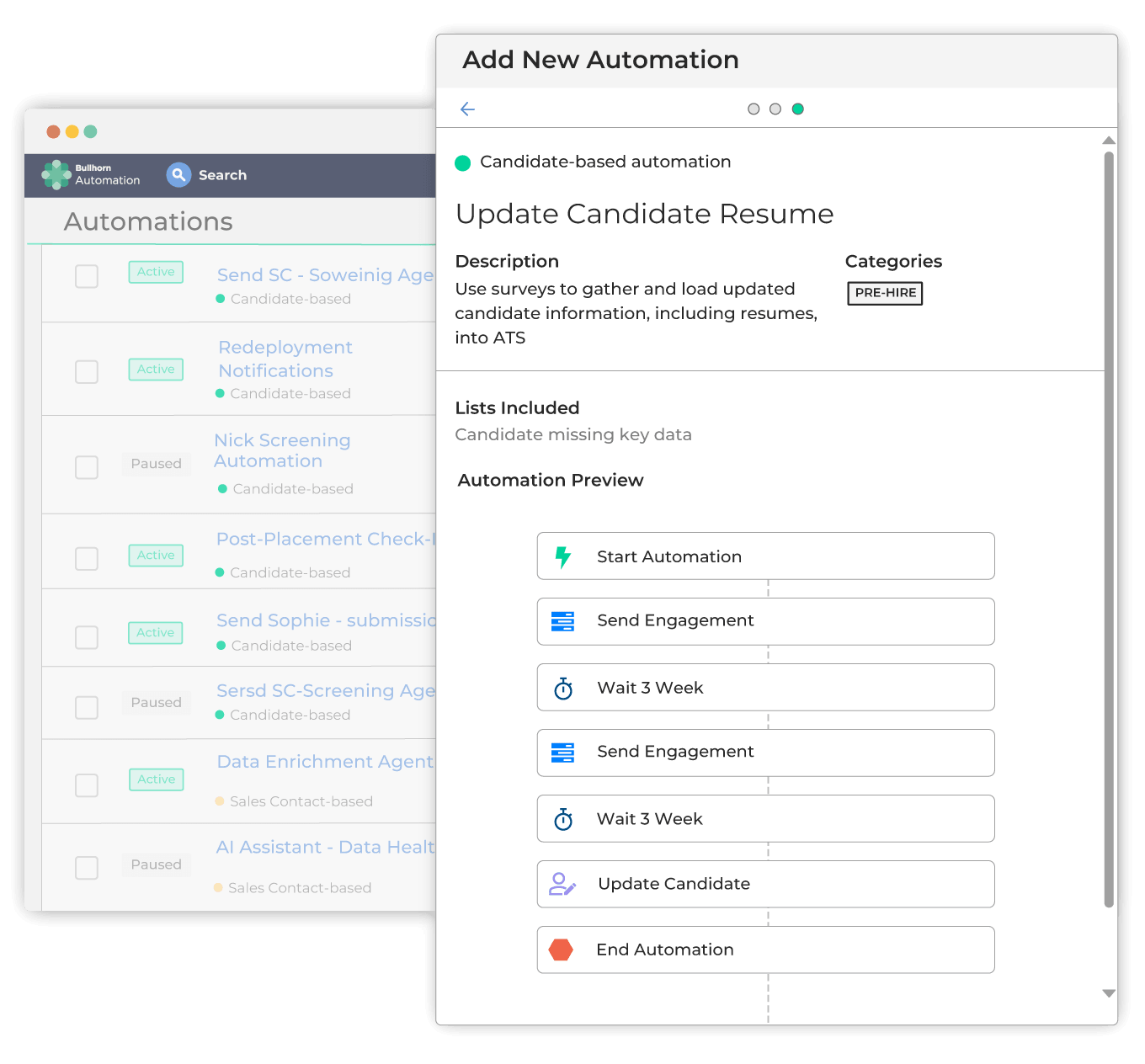Click Paused badge on AI Assistant row

pos(156,864)
